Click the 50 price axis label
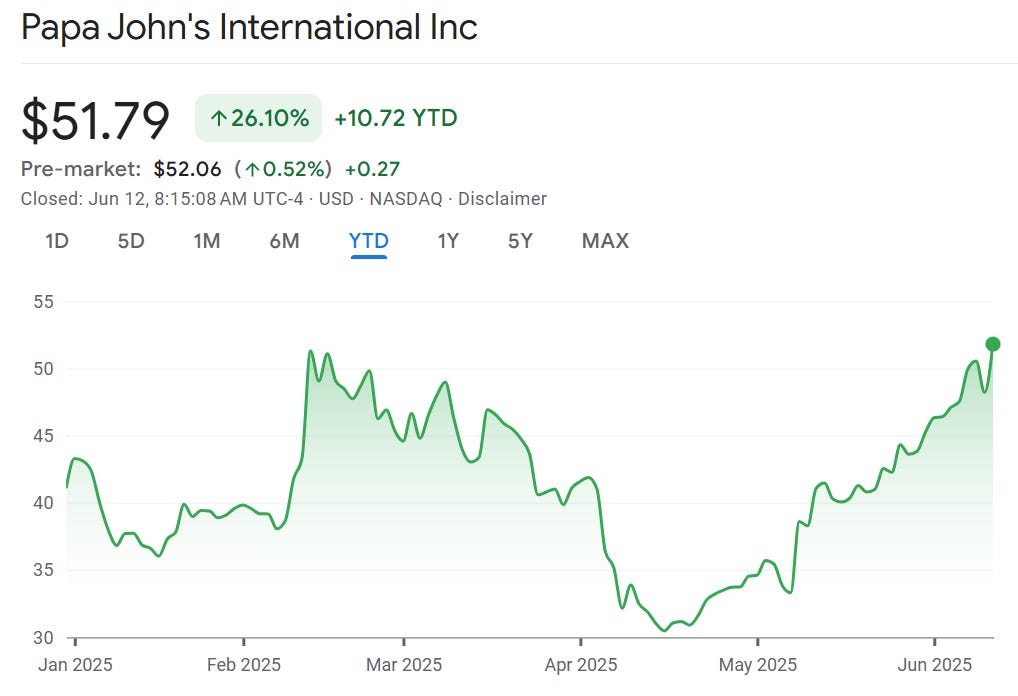The height and width of the screenshot is (696, 1018). 43,369
